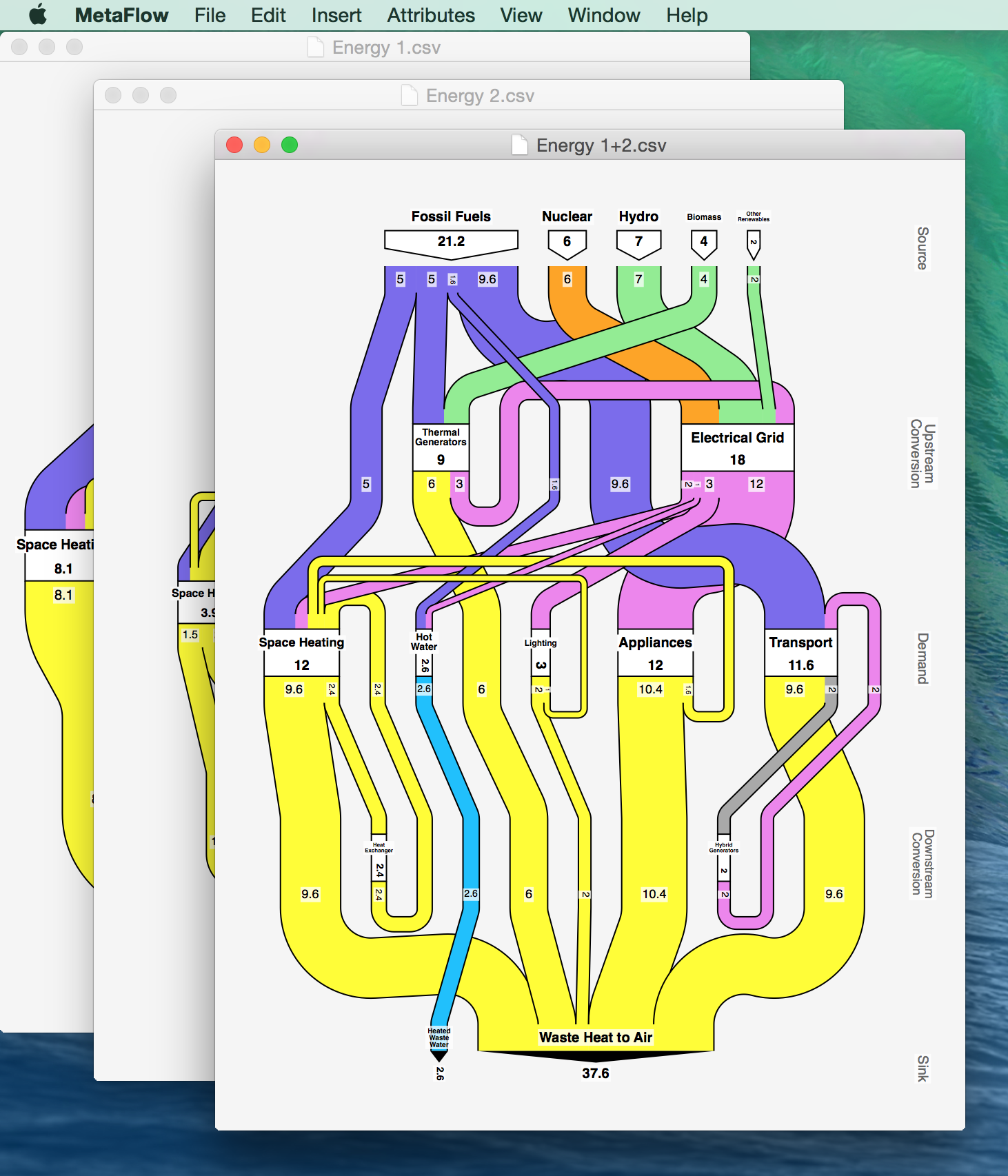The width and height of the screenshot is (1008, 1176).
Task: Click the black Waste Heat to Air sink
Action: coord(596,1055)
